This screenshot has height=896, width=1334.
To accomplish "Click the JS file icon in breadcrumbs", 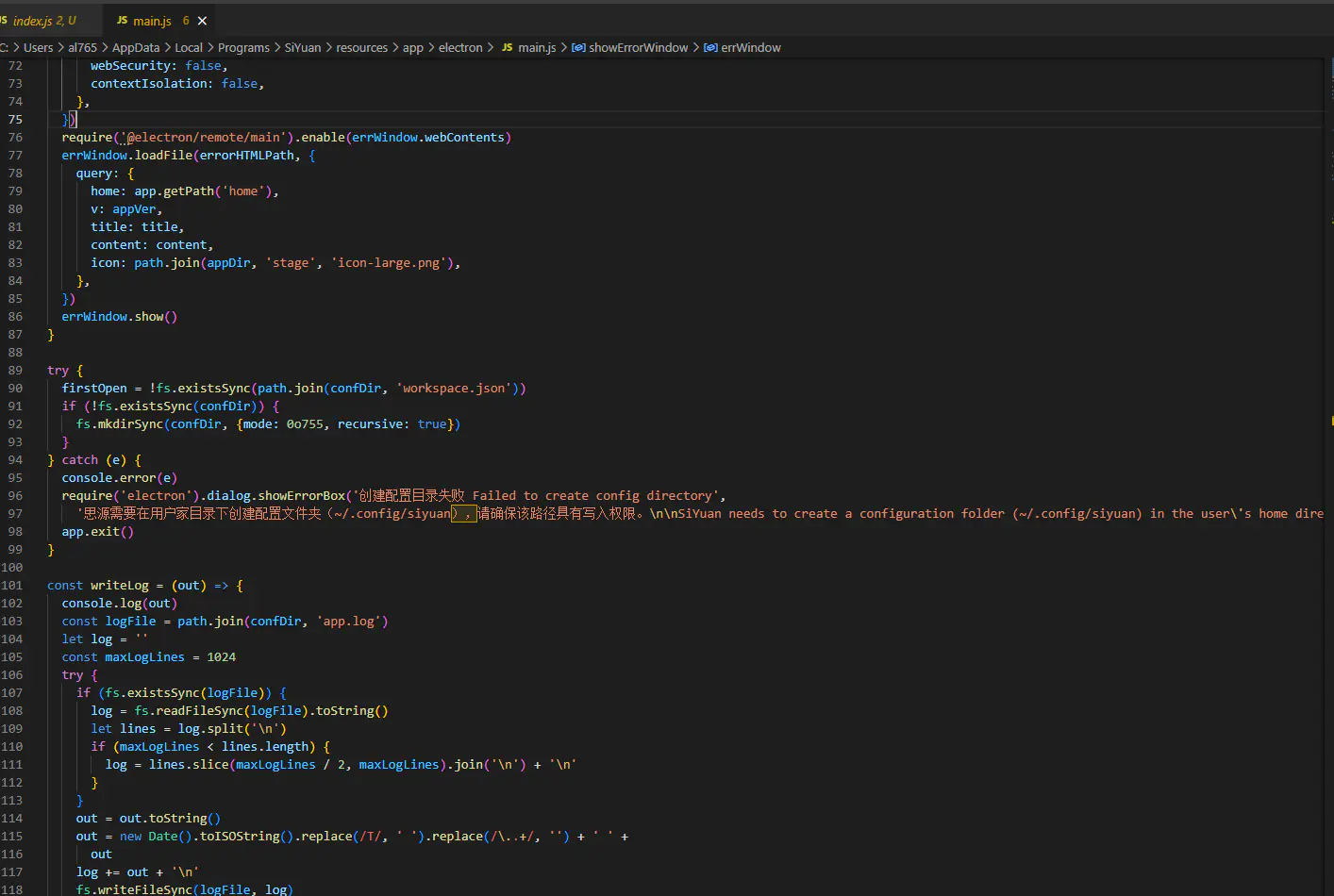I will [x=508, y=48].
